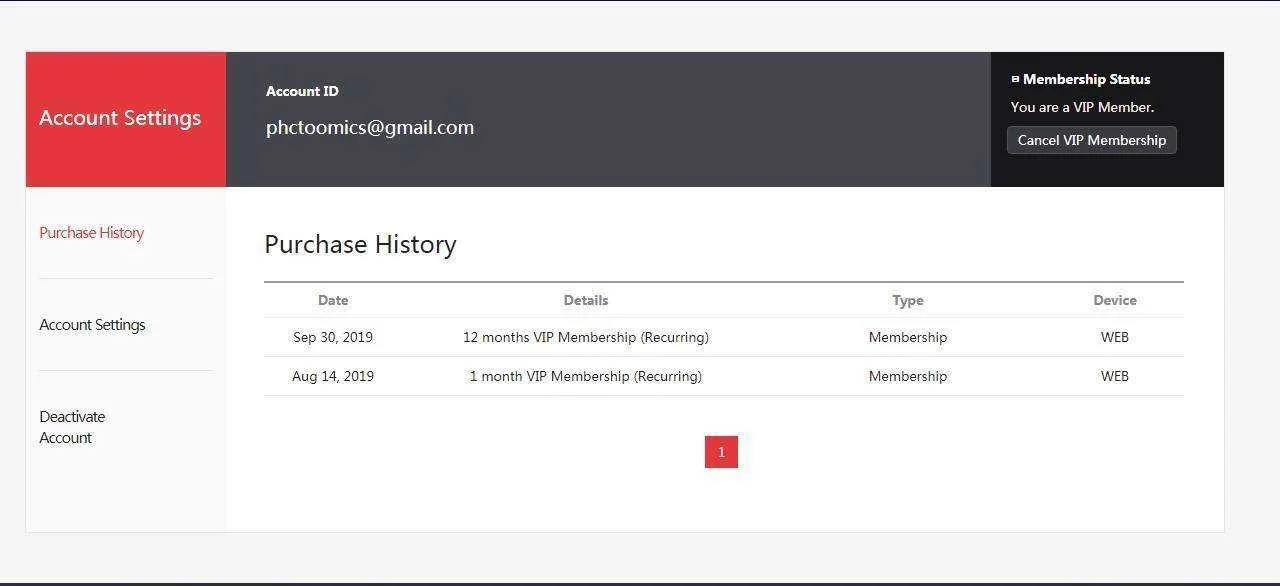Select Deactivate Account in the sidebar

pos(72,427)
